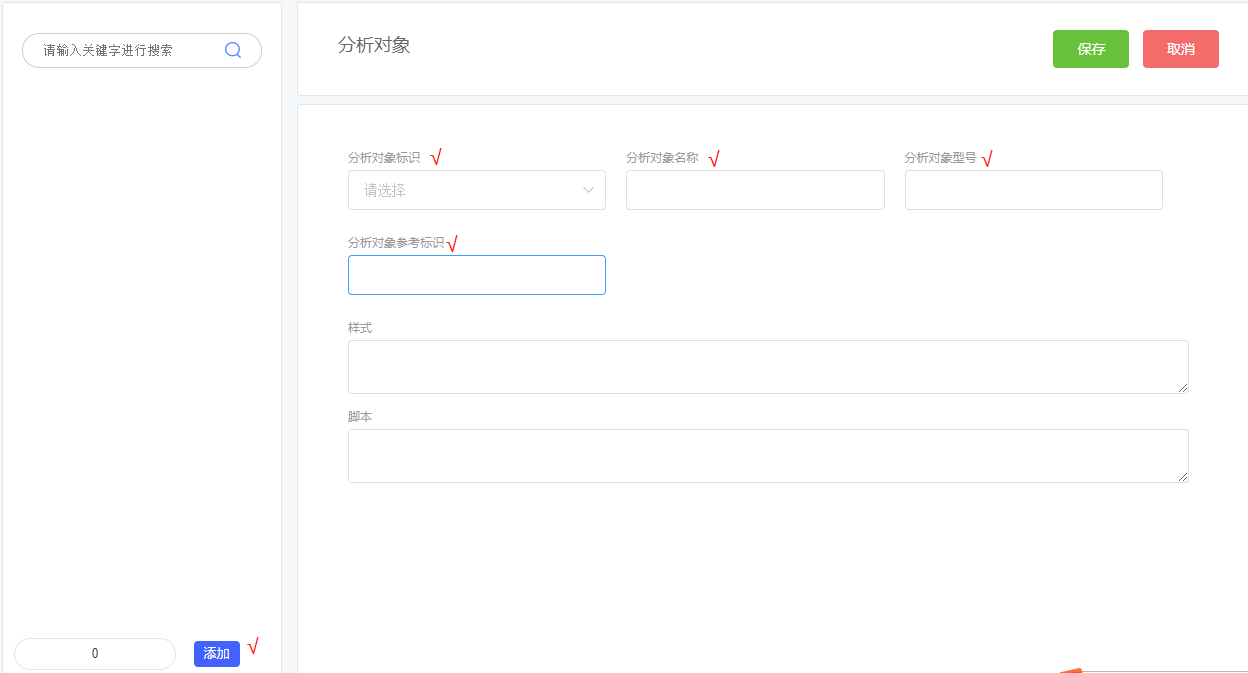Save the analysis object with 保存
Viewport: 1248px width, 673px height.
coord(1090,49)
